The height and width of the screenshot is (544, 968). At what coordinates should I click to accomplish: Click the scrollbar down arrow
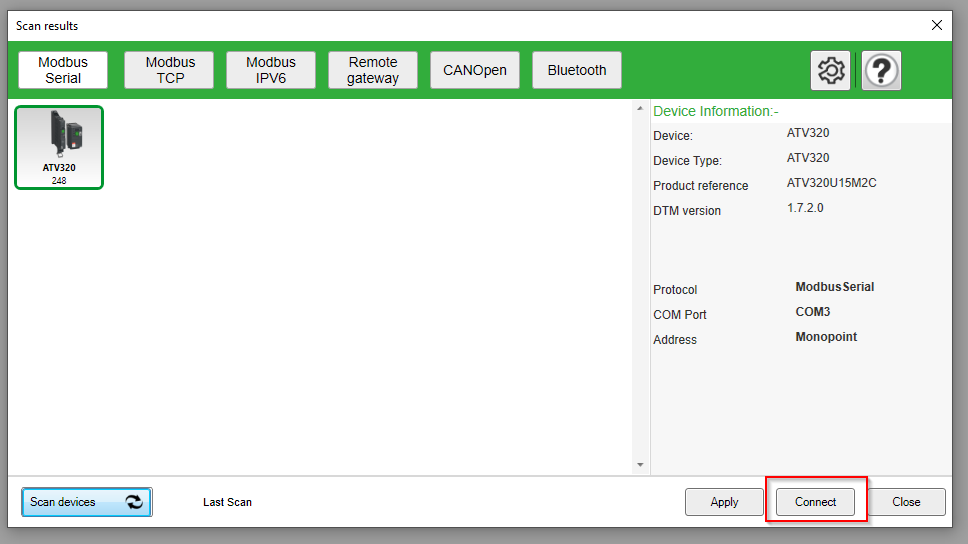tap(640, 465)
